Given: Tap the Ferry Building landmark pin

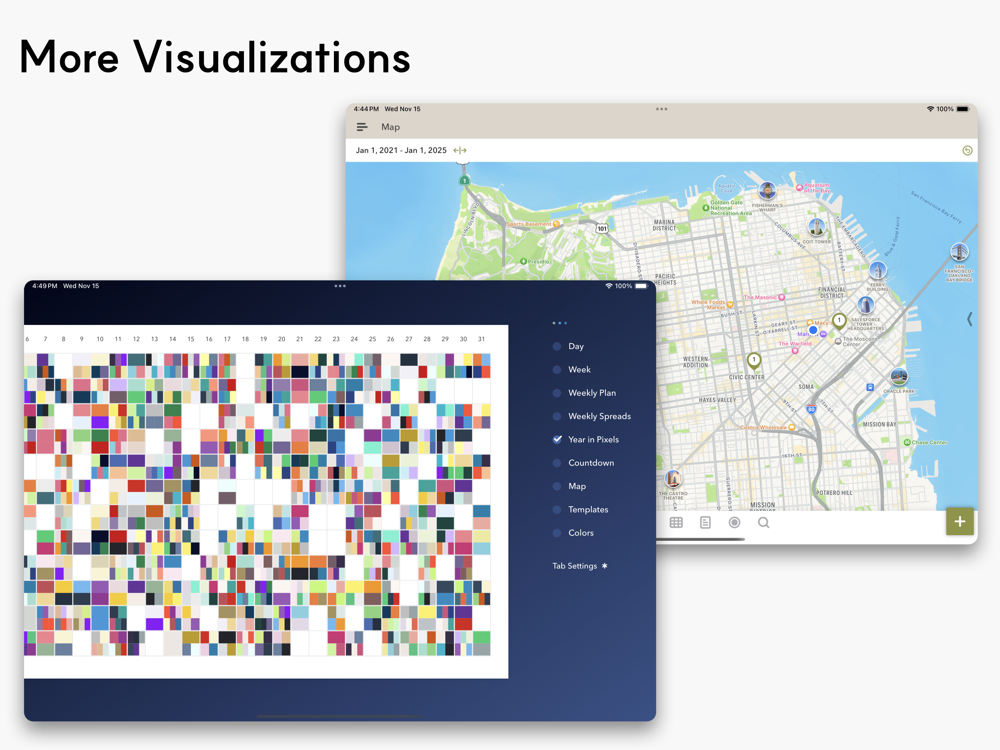Looking at the screenshot, I should tap(878, 270).
